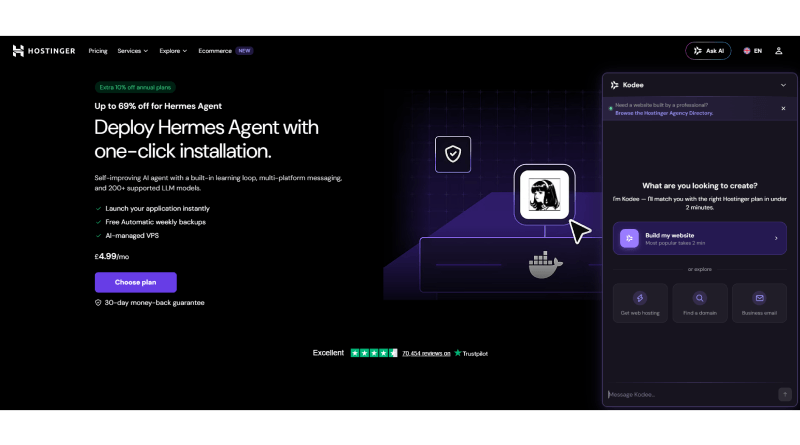Click the shield checkmark tile icon
800x445 pixels.
click(x=453, y=154)
